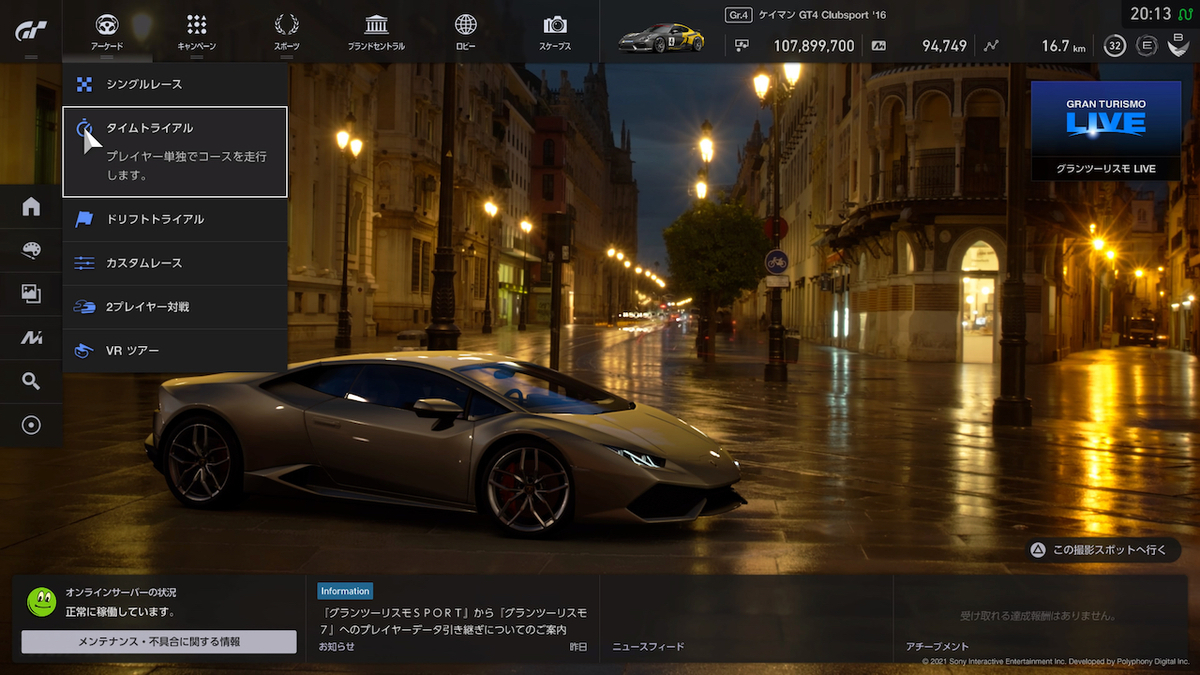Image resolution: width=1200 pixels, height=675 pixels.
Task: Click the distance graph icon beside 16.7 km
Action: pyautogui.click(x=991, y=46)
